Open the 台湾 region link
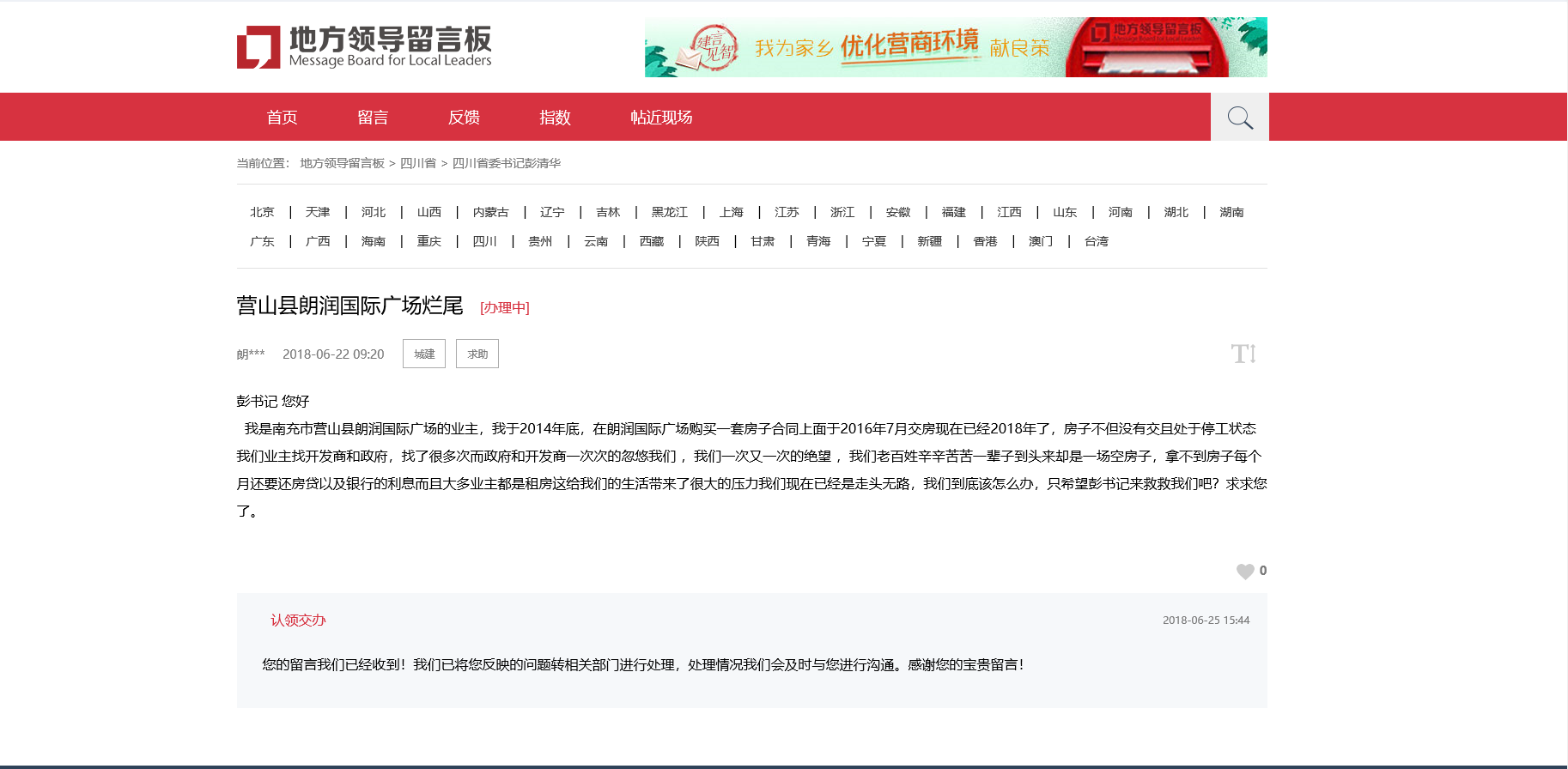The width and height of the screenshot is (1568, 769). 1096,241
